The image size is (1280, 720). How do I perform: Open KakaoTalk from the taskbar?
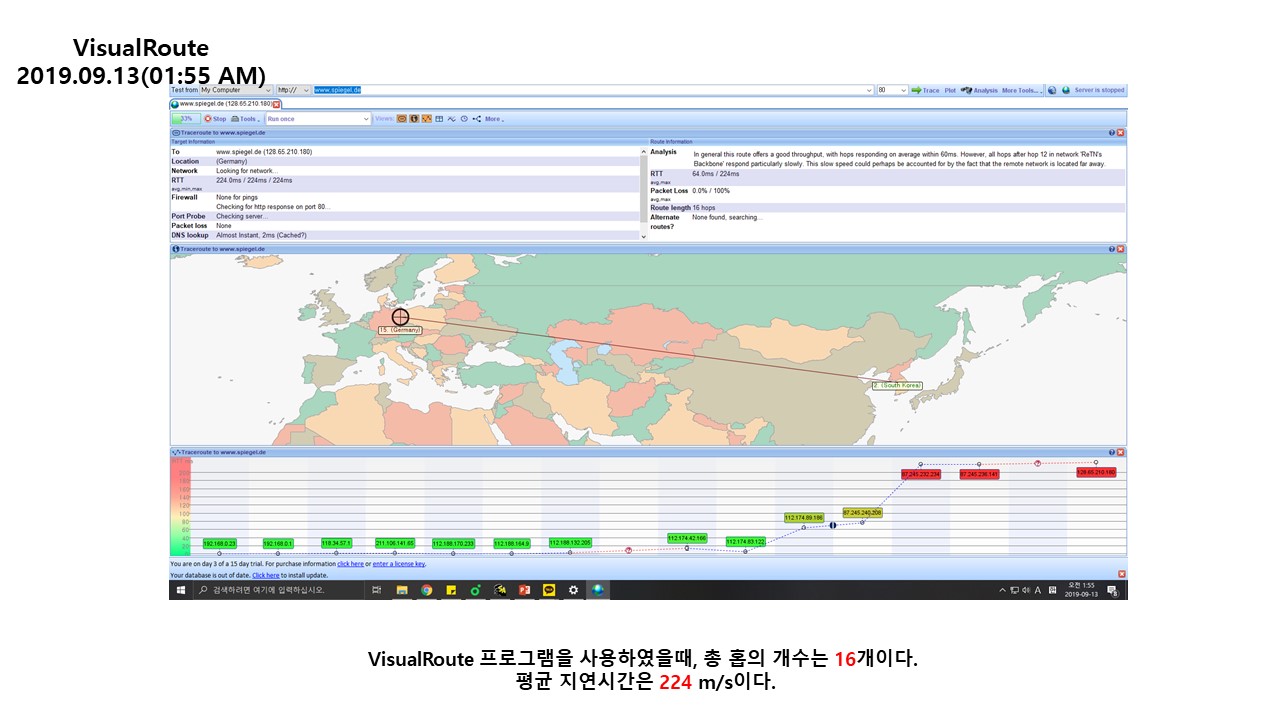pyautogui.click(x=549, y=590)
